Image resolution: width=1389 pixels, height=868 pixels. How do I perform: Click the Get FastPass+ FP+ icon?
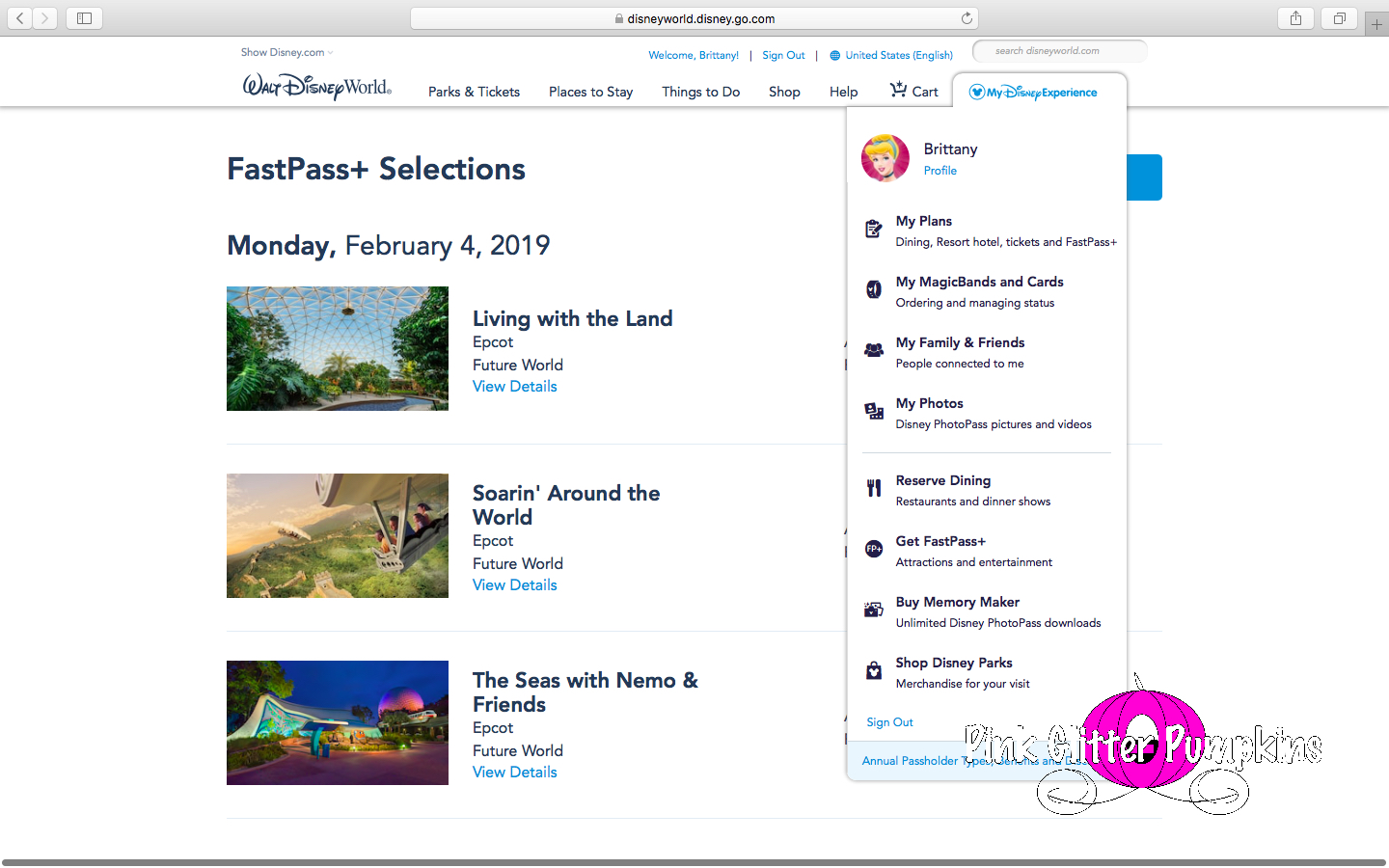(x=874, y=549)
